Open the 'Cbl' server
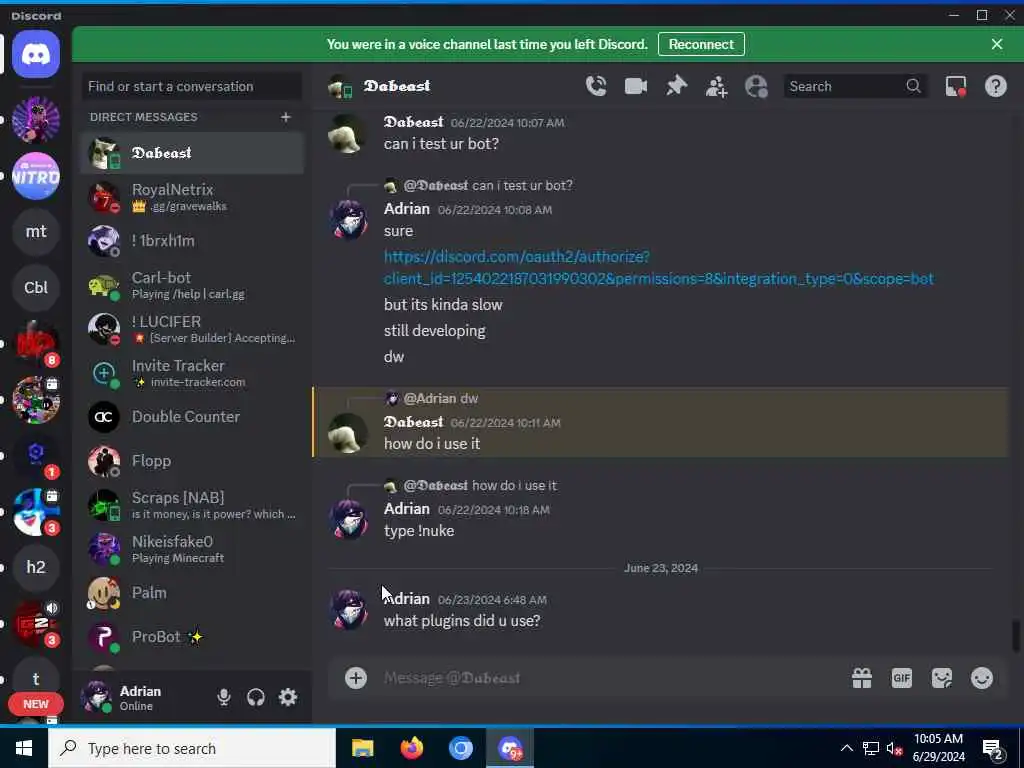 point(36,287)
